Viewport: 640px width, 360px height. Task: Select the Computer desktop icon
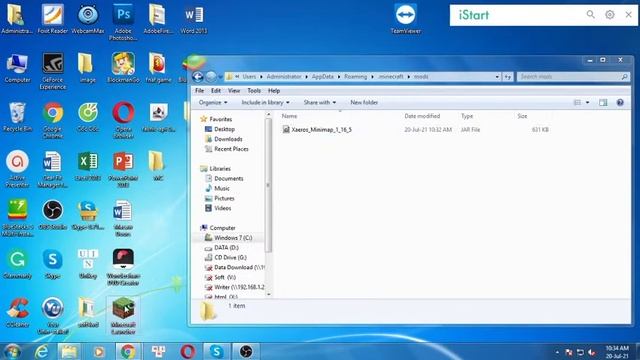(17, 68)
